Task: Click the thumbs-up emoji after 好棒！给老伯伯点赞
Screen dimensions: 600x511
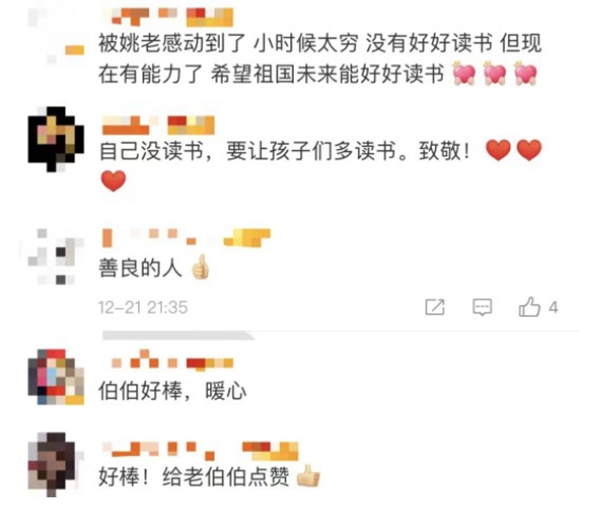Action: click(308, 476)
